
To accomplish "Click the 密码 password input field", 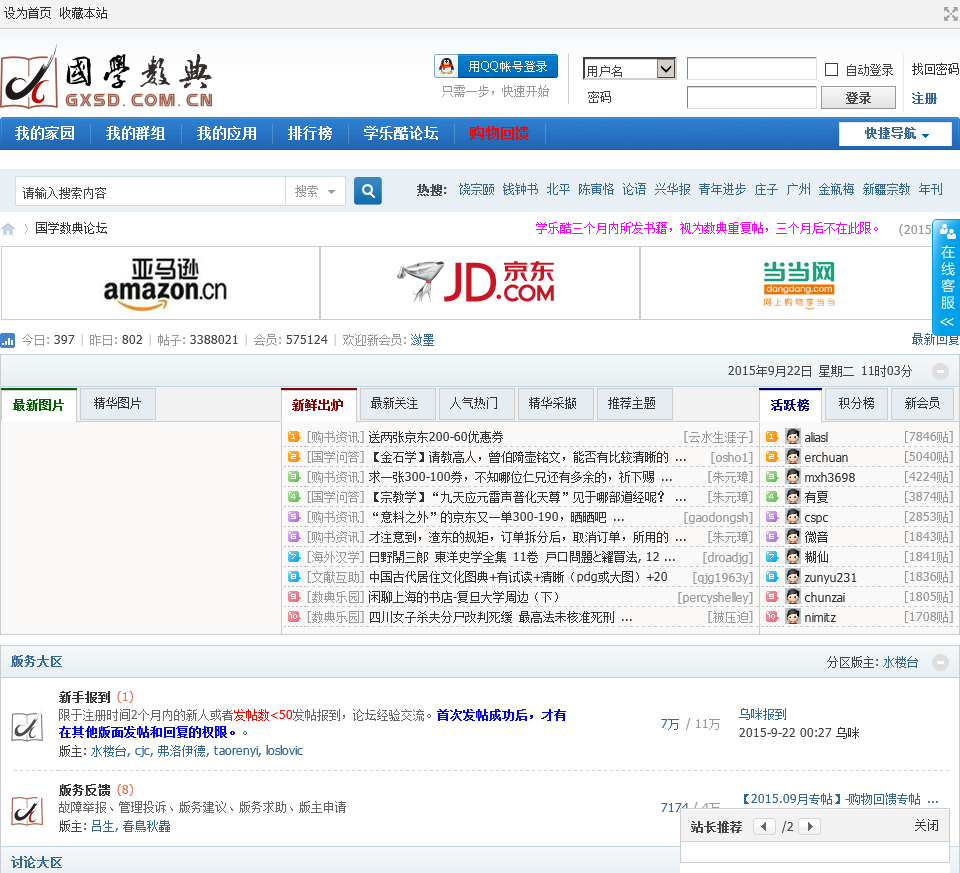I will (x=751, y=97).
